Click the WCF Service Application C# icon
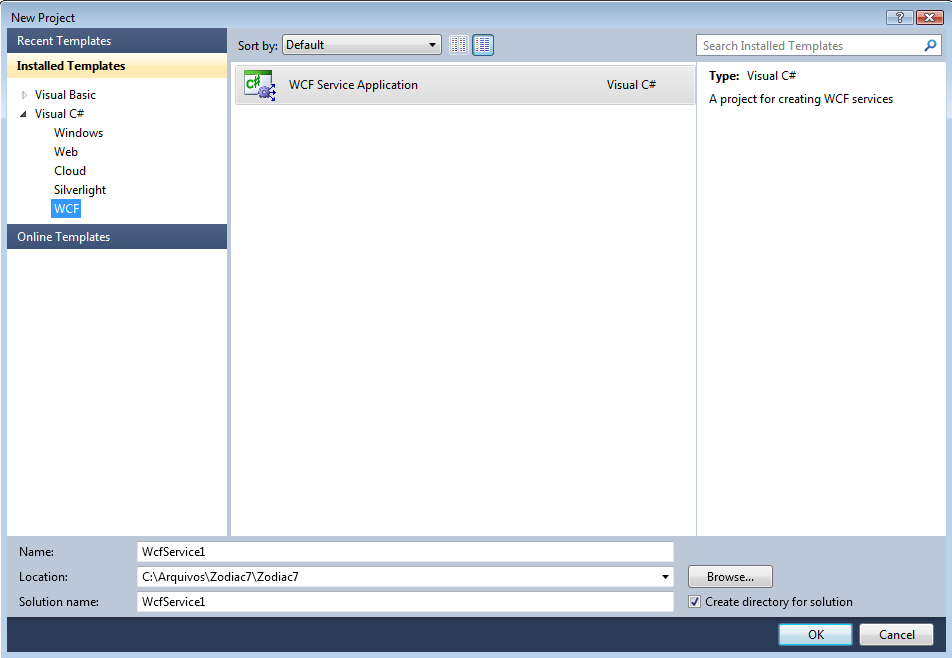 click(x=259, y=85)
